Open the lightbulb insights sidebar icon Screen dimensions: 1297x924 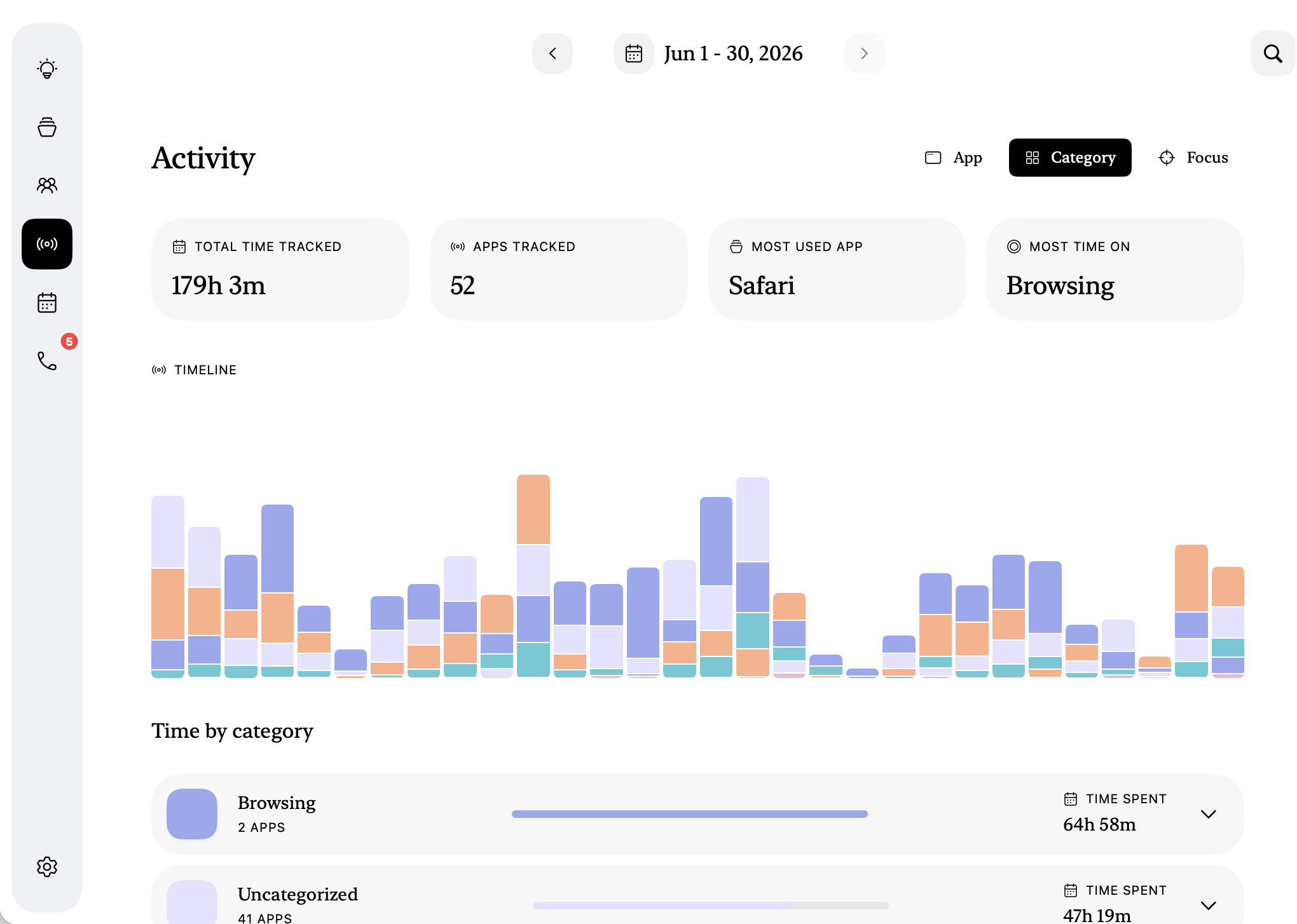coord(47,69)
